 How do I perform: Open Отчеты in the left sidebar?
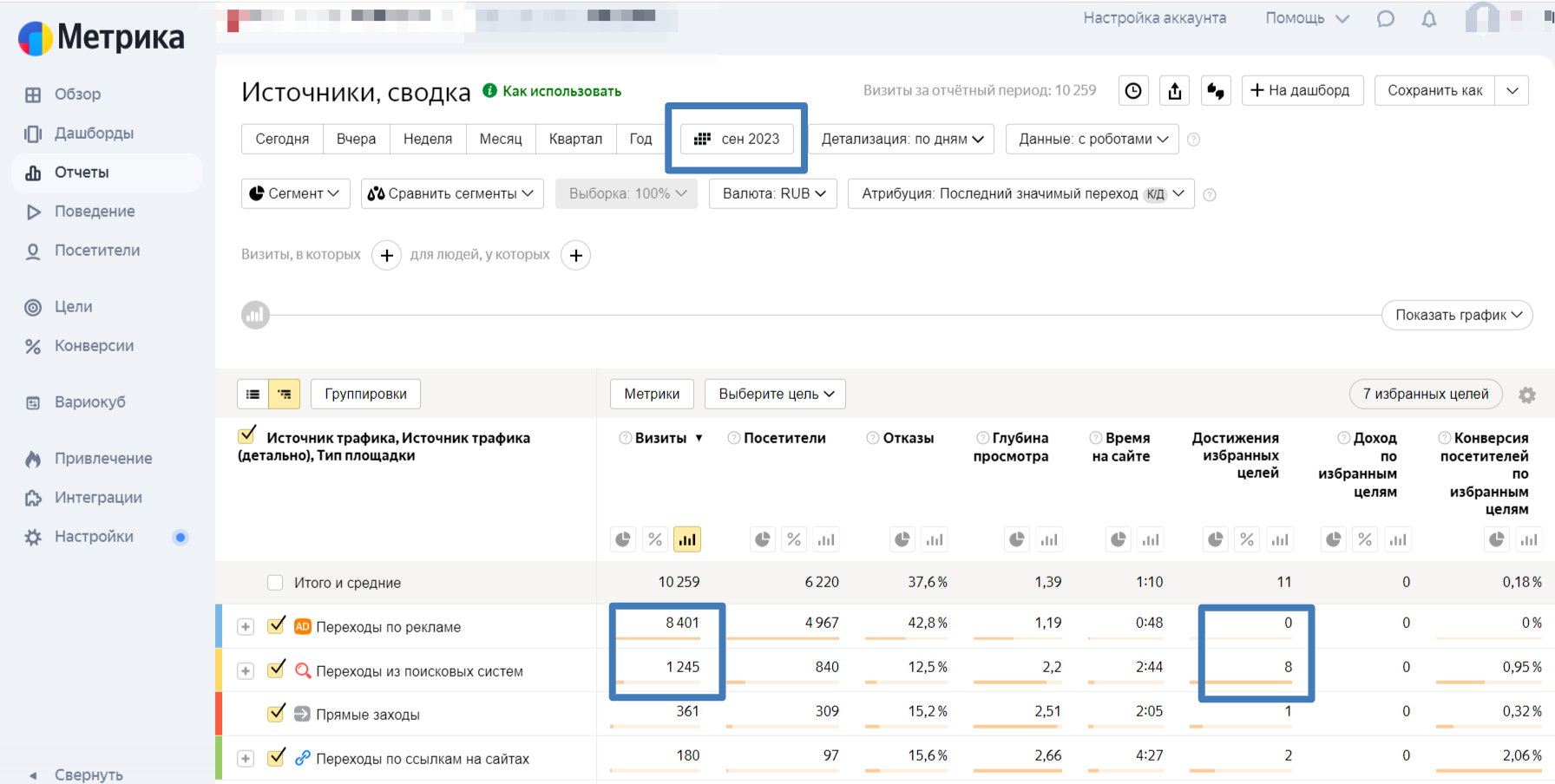pyautogui.click(x=82, y=173)
